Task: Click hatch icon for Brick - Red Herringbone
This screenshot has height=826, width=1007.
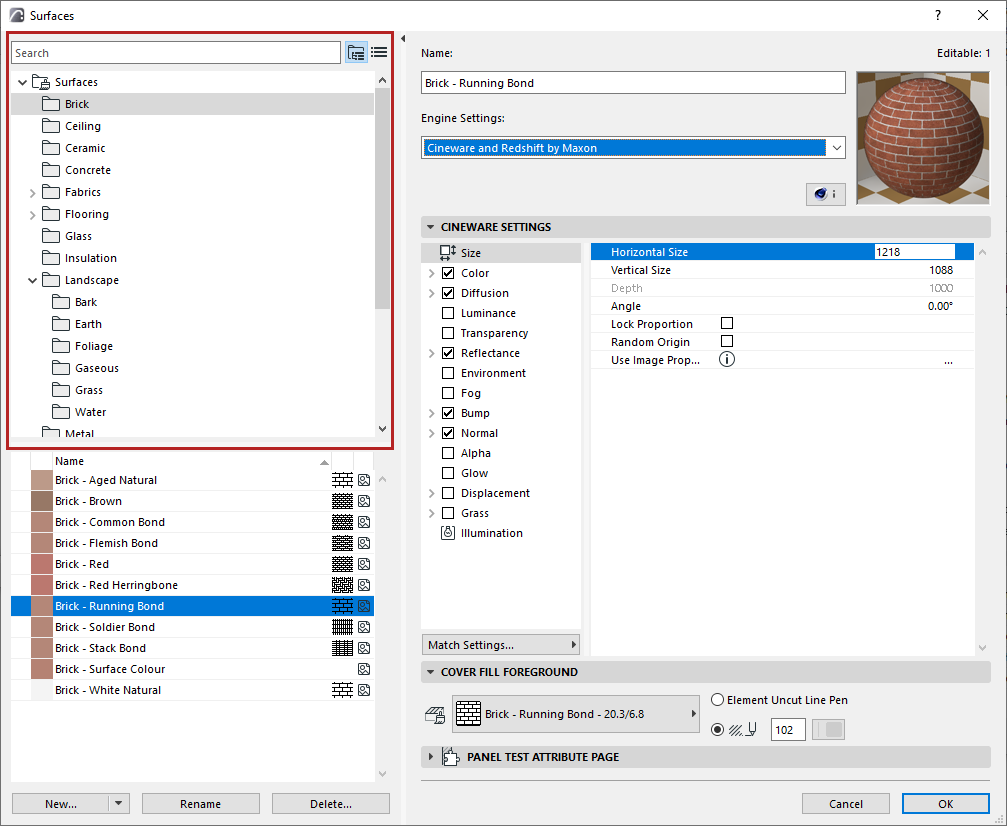Action: [x=342, y=585]
